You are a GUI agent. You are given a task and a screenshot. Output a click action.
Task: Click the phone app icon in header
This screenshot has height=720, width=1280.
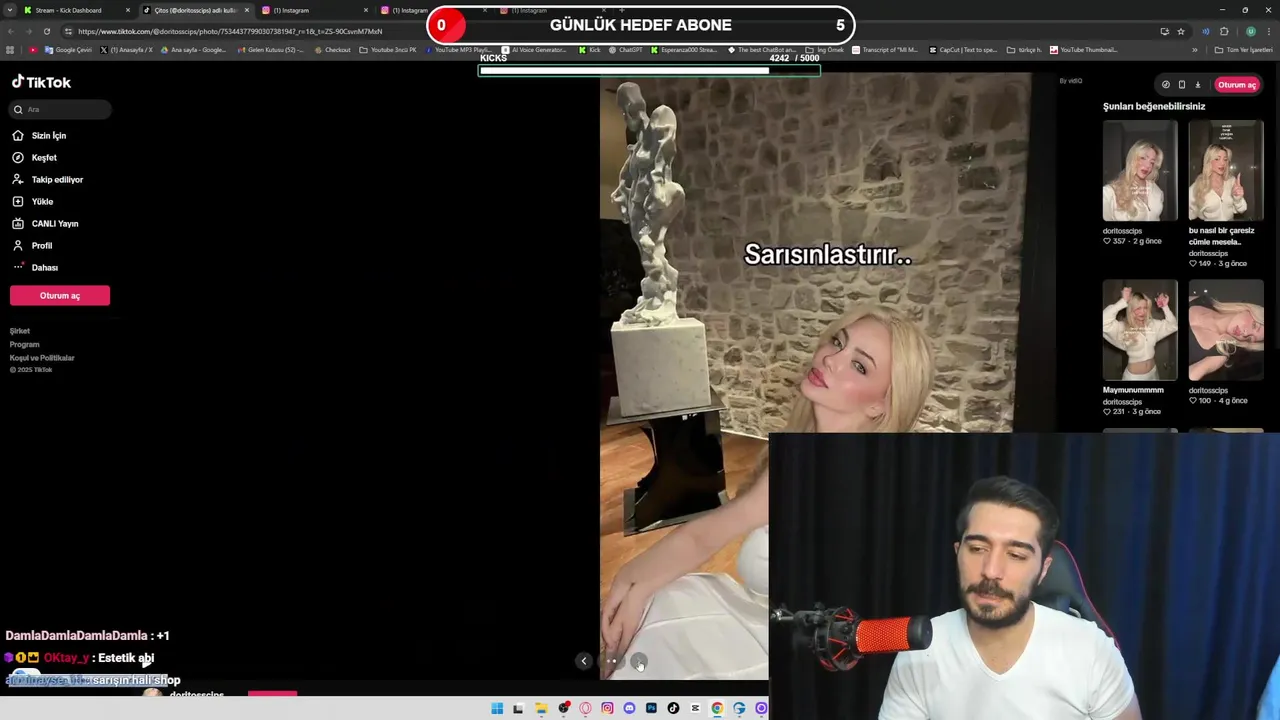click(x=1181, y=85)
